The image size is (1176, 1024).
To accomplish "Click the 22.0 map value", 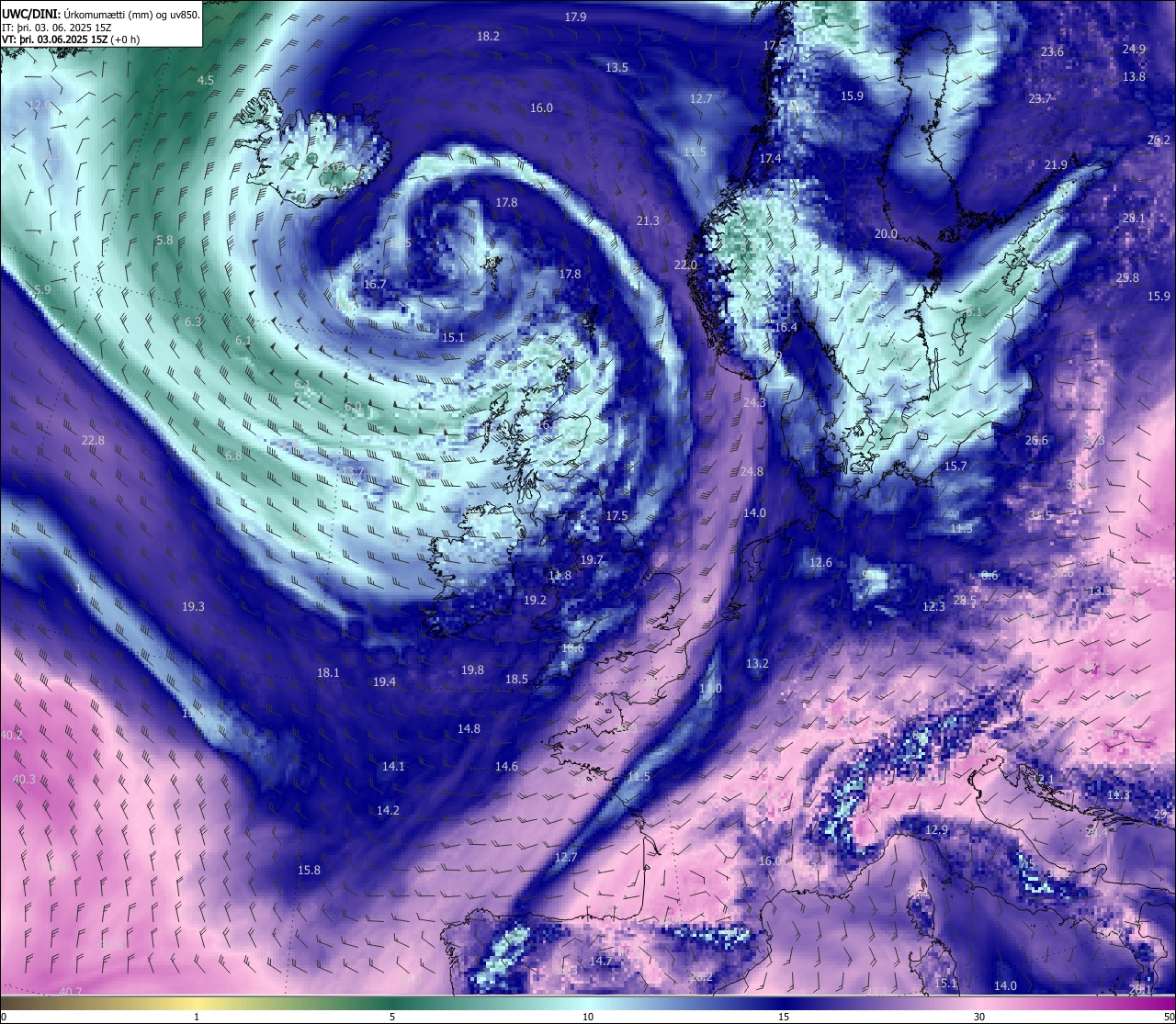I will click(x=685, y=265).
